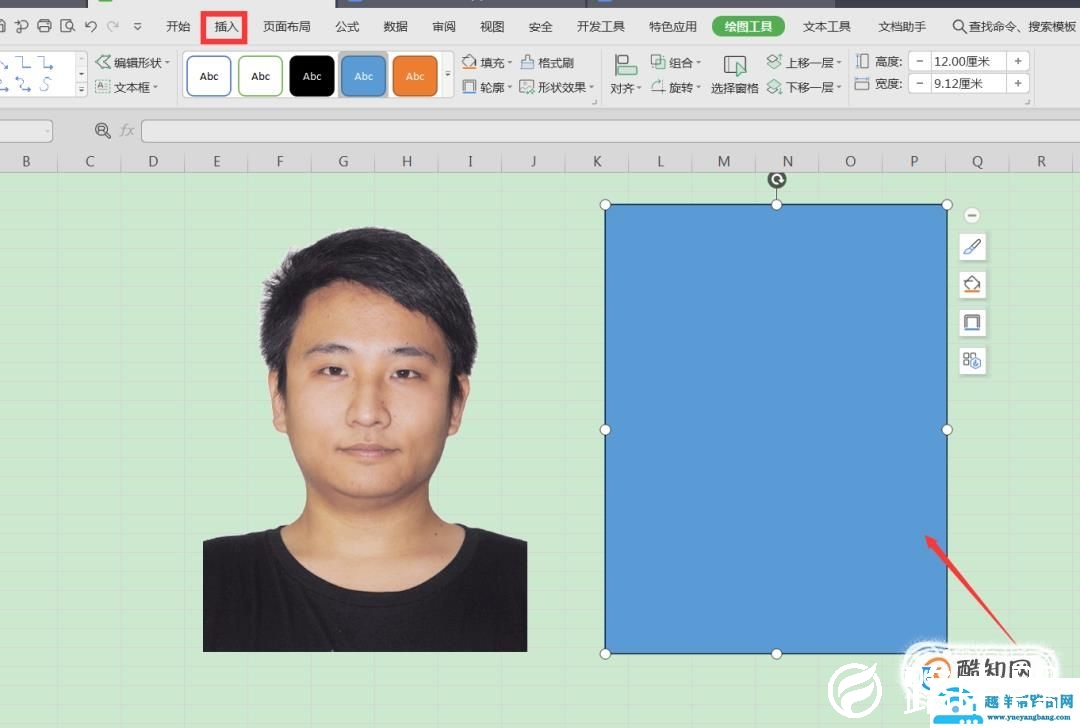
Task: Open the 对齐 (Align) dropdown menu
Action: pos(625,87)
